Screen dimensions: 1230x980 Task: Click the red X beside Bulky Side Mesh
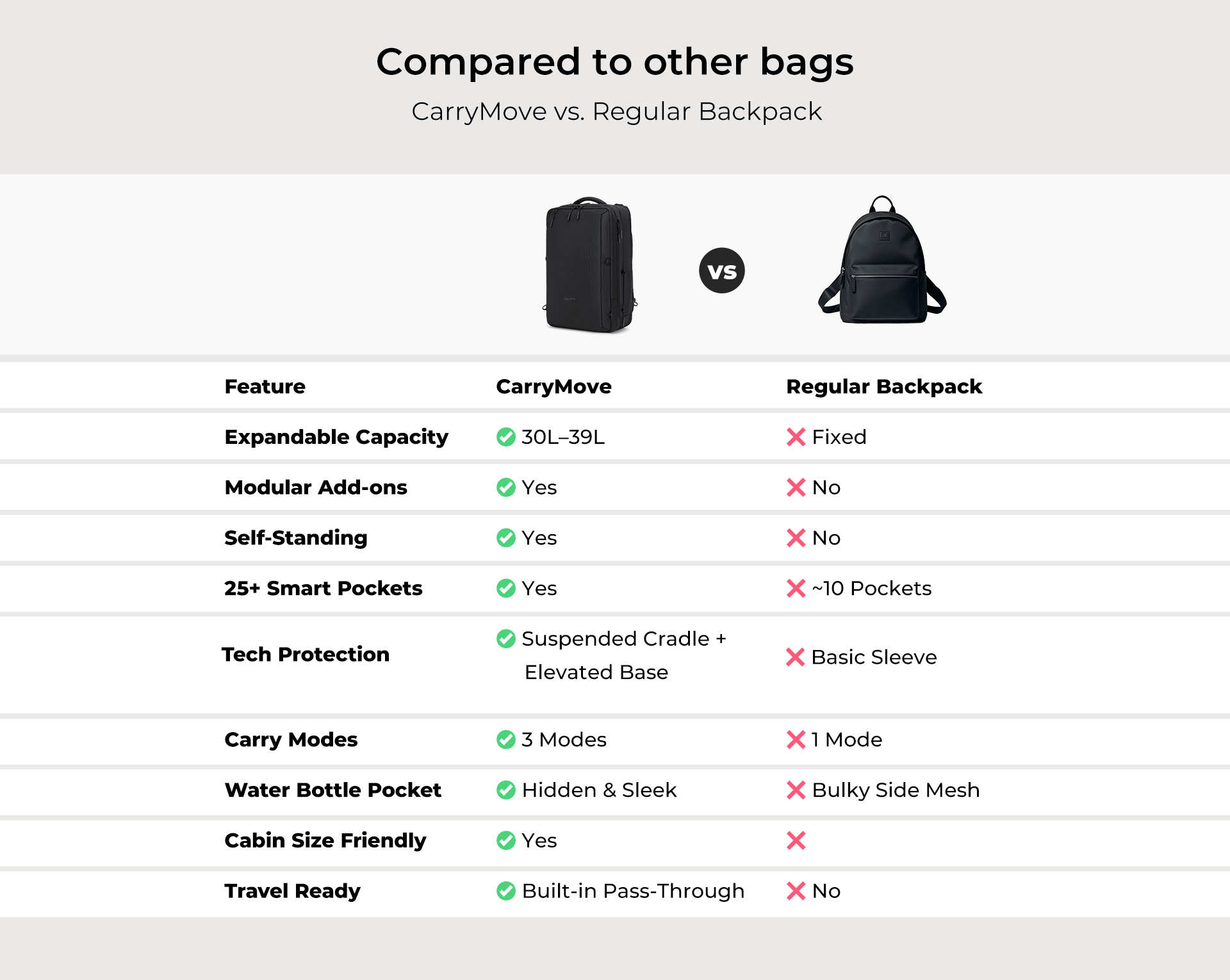coord(796,790)
